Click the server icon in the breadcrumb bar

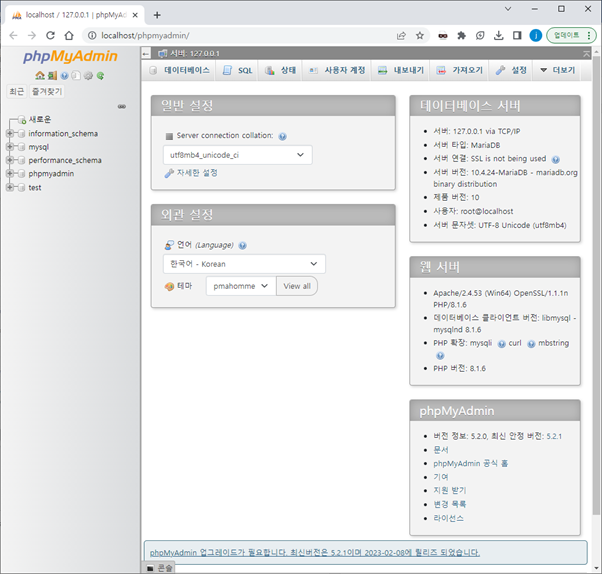click(163, 54)
